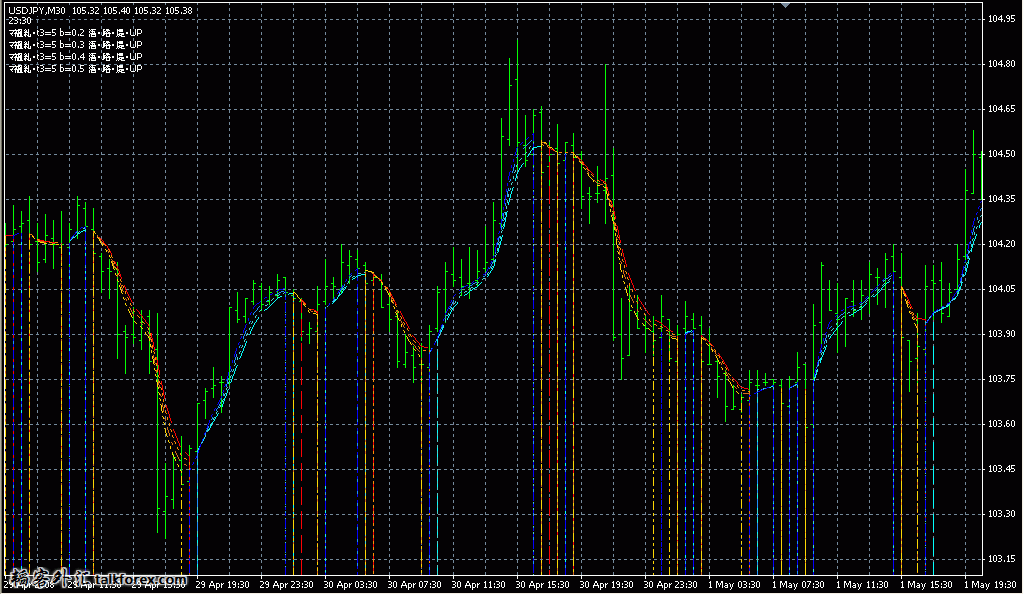Viewport: 1024px width, 594px height.
Task: Click the 30 Apr 11:30 time label
Action: tap(478, 585)
